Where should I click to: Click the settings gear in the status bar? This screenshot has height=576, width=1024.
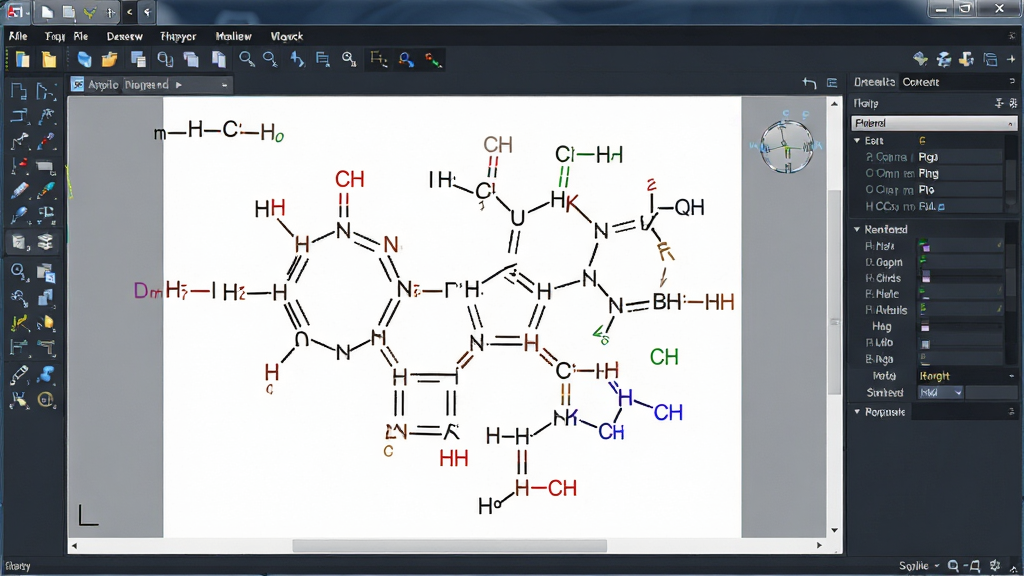point(995,566)
